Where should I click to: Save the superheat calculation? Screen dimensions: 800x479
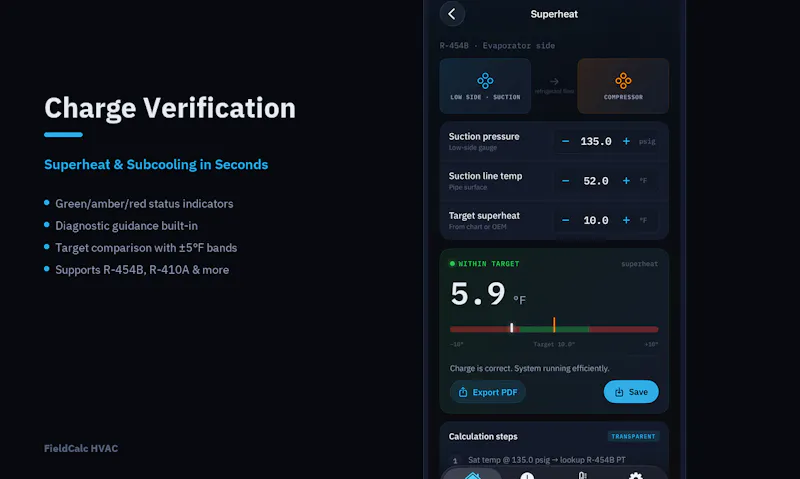631,392
